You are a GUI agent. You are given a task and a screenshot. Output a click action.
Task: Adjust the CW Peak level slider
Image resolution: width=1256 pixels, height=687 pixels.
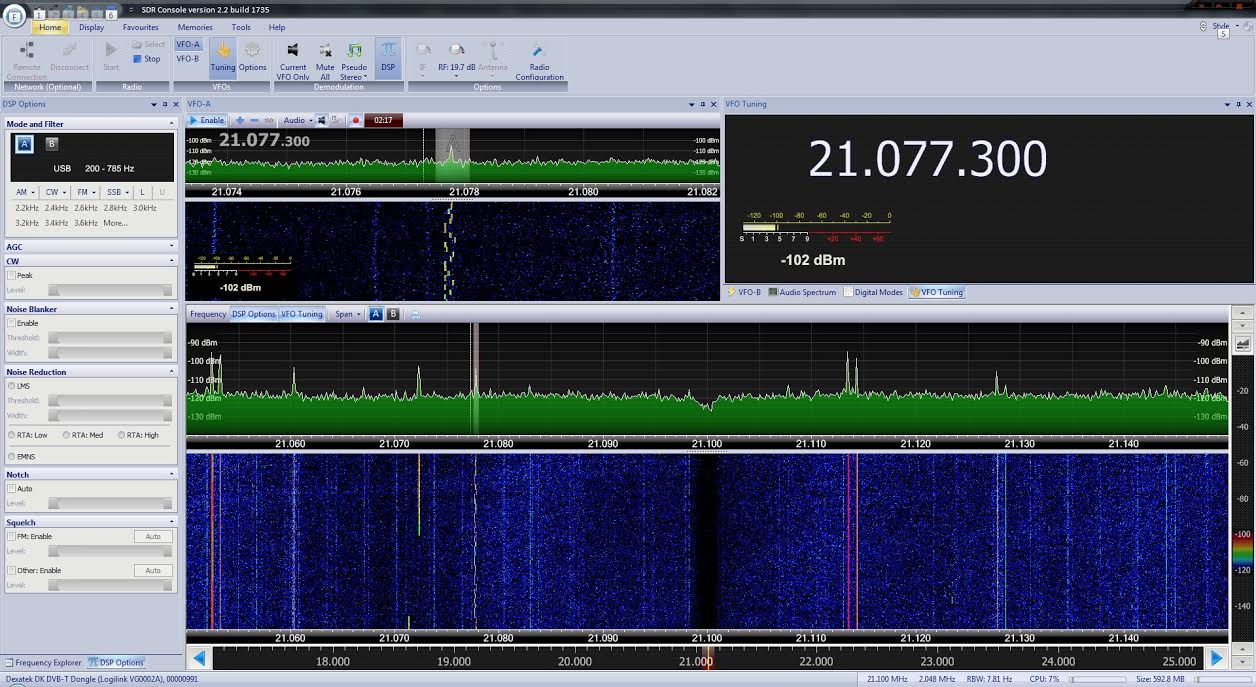click(x=110, y=290)
